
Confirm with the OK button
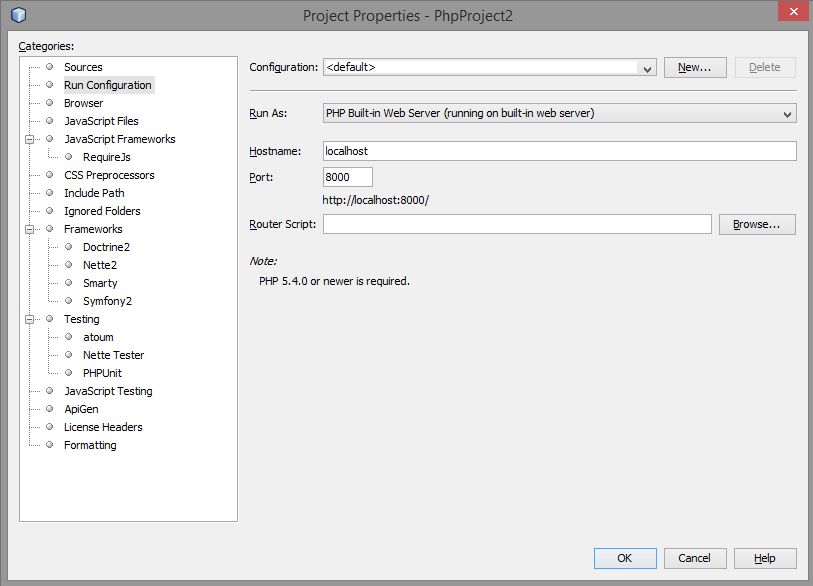click(625, 559)
